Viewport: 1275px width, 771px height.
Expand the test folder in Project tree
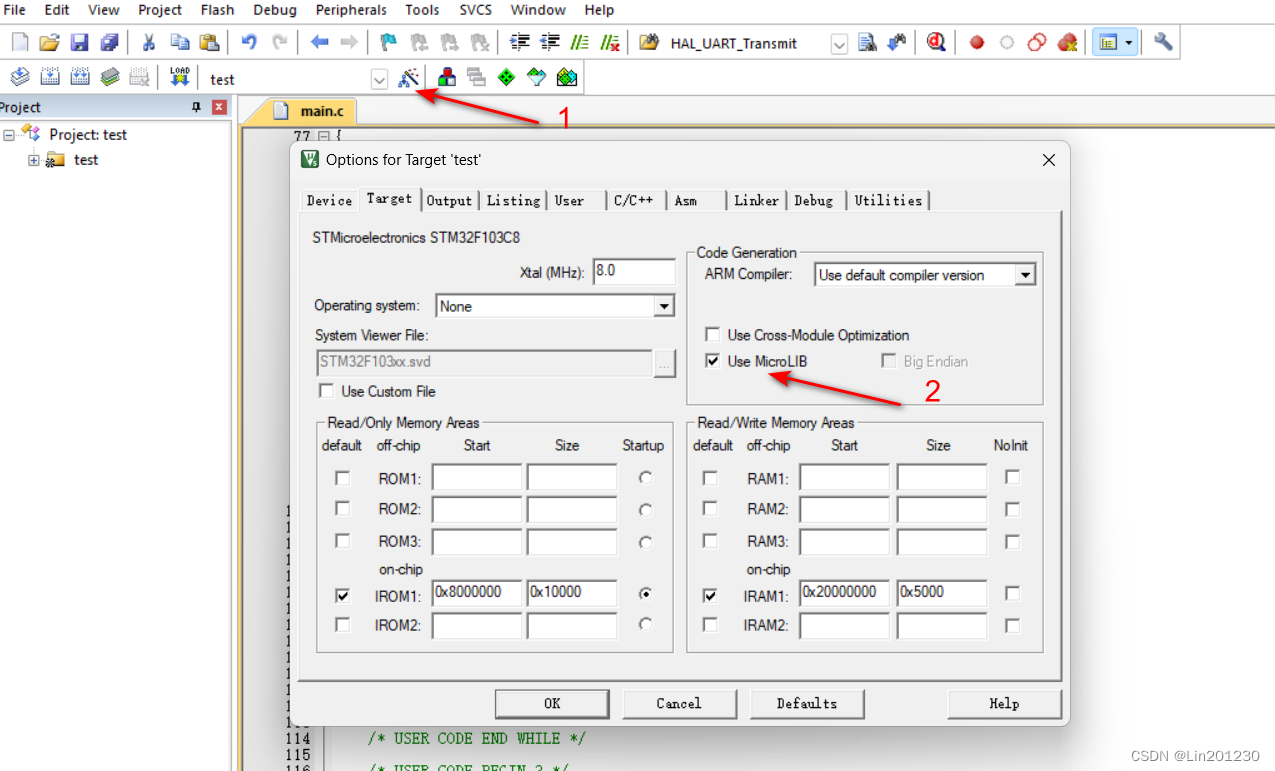click(34, 160)
